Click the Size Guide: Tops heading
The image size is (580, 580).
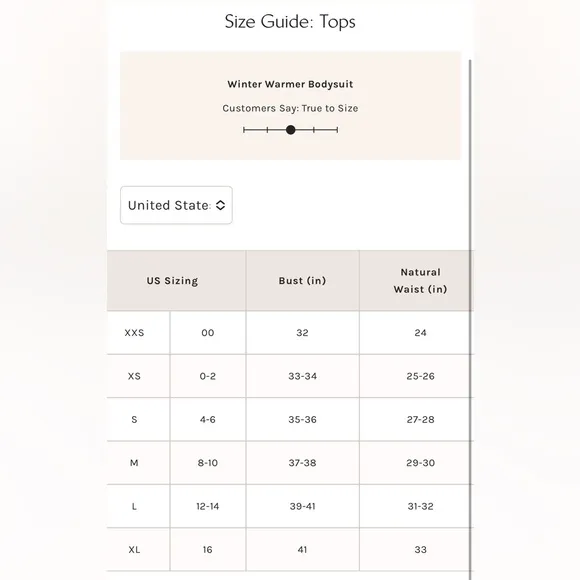[x=290, y=22]
